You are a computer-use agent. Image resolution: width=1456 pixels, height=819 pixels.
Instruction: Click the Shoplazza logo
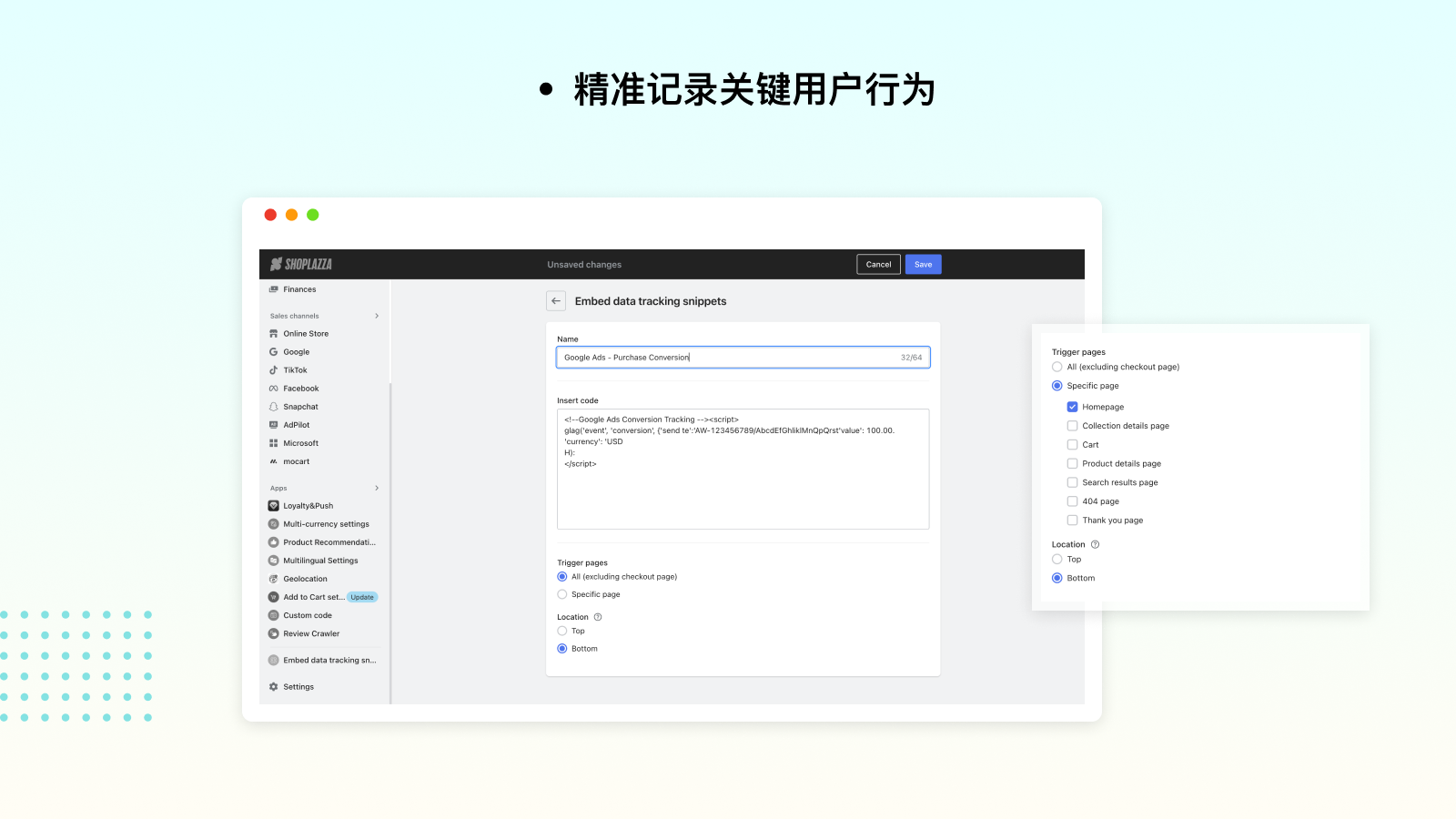[301, 264]
